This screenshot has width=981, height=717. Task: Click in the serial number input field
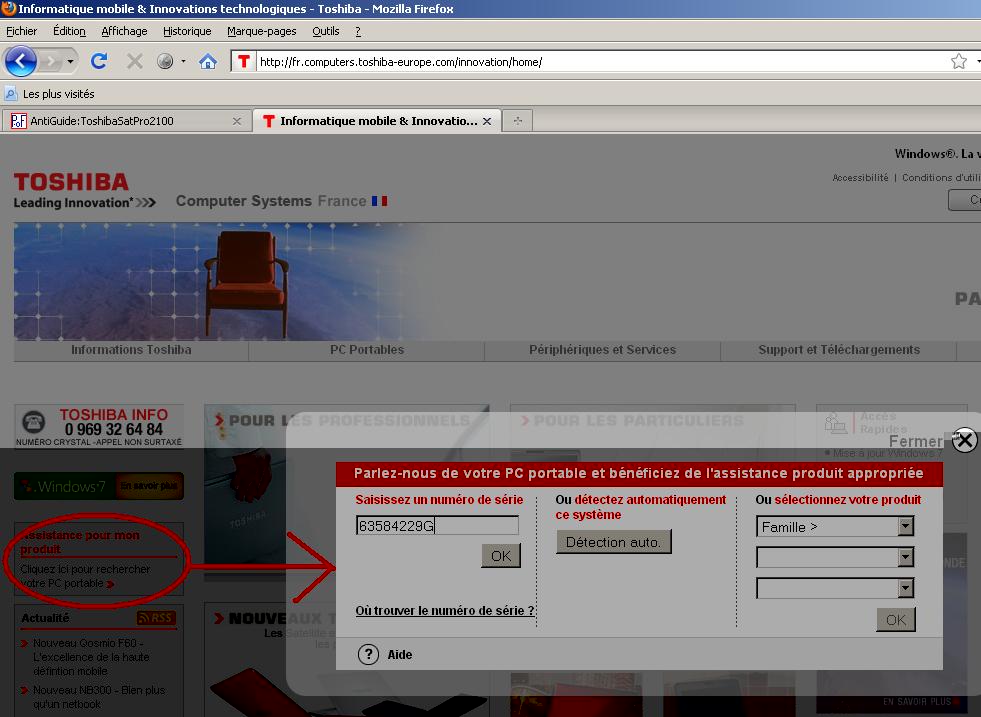pyautogui.click(x=437, y=526)
